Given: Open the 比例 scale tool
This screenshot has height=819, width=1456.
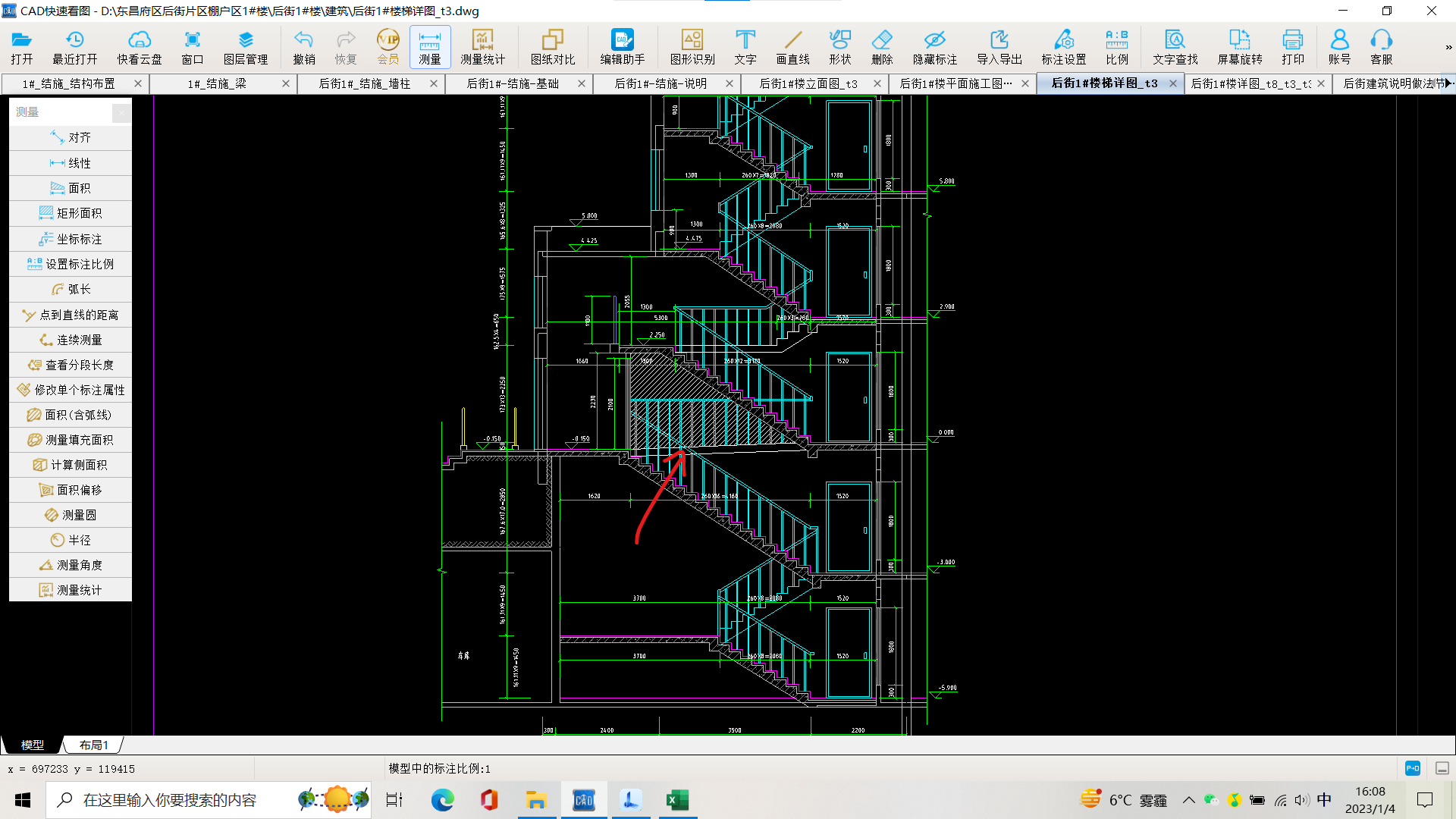Looking at the screenshot, I should [1117, 47].
